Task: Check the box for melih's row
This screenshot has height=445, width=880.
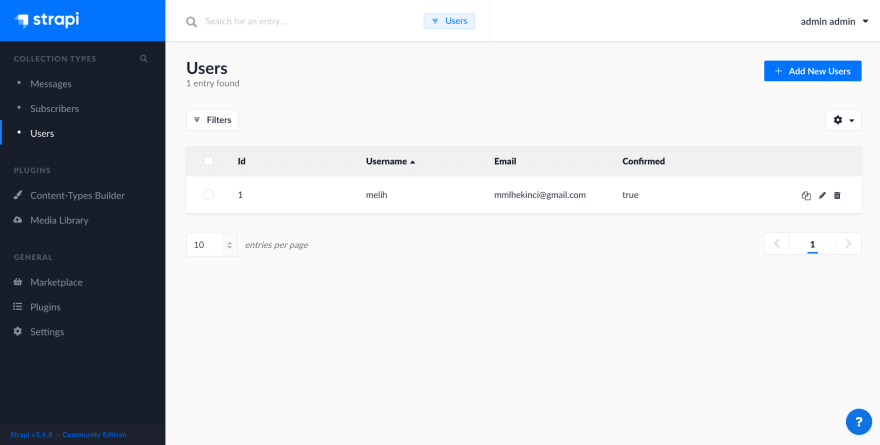Action: click(208, 195)
